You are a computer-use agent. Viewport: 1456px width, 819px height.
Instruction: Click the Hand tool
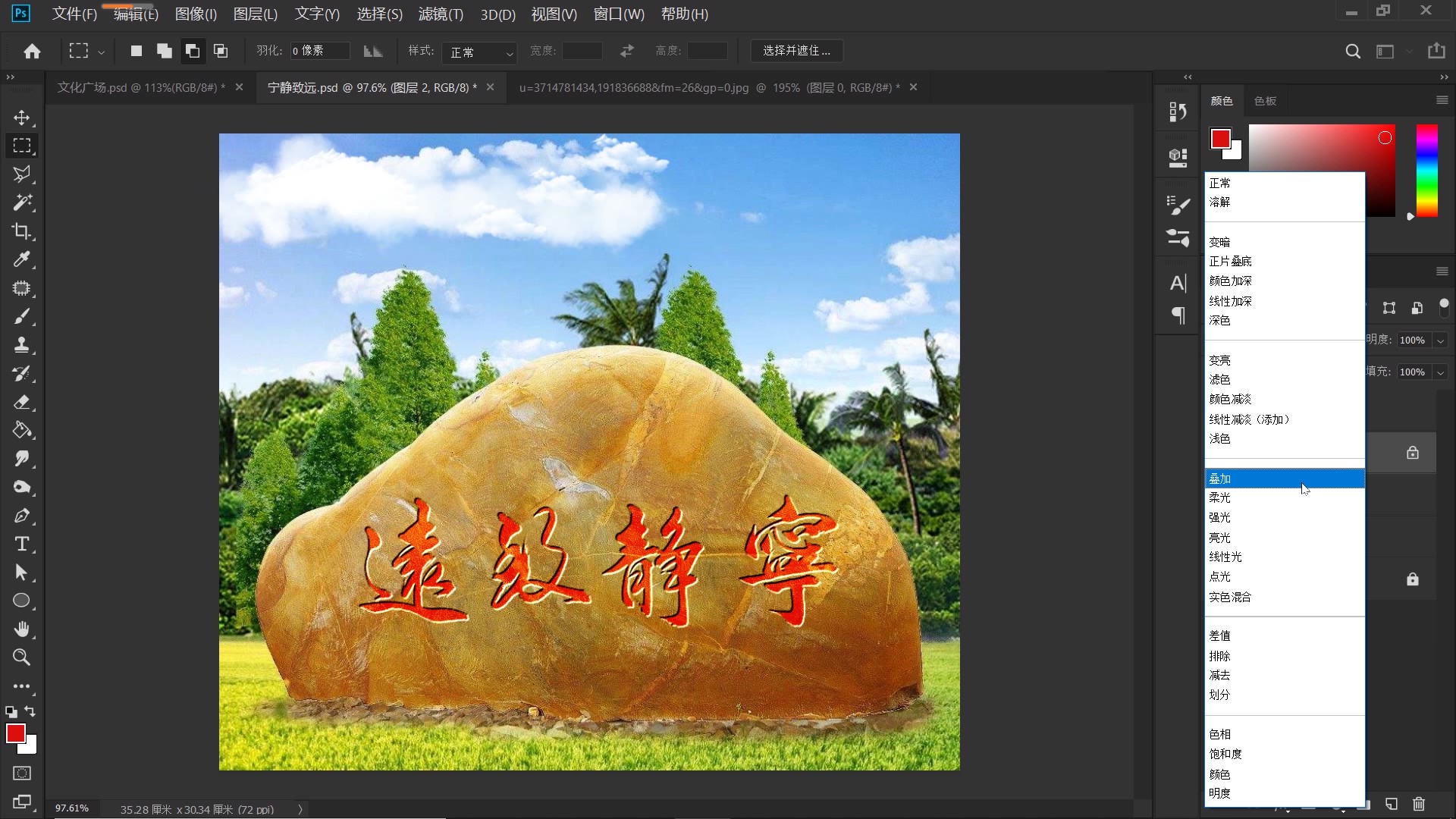22,629
